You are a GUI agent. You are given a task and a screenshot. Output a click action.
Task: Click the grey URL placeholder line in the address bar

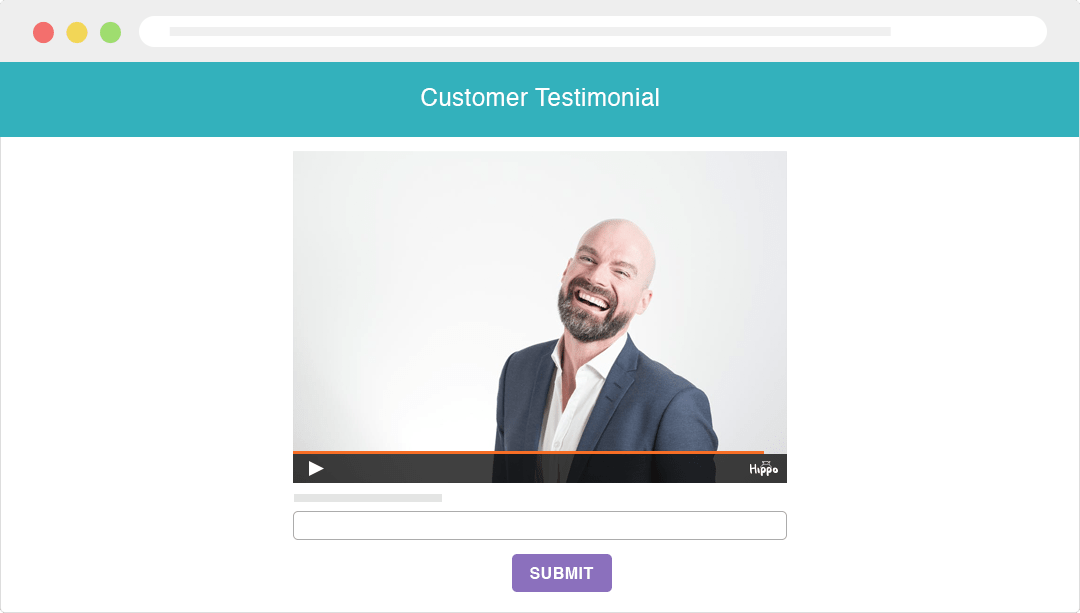tap(530, 32)
